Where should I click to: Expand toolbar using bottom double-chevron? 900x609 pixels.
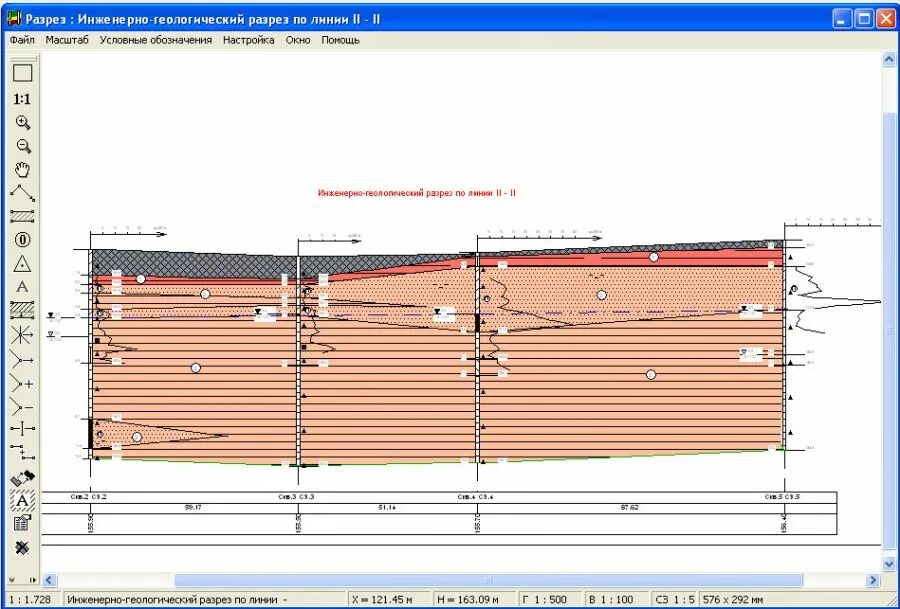pyautogui.click(x=12, y=580)
